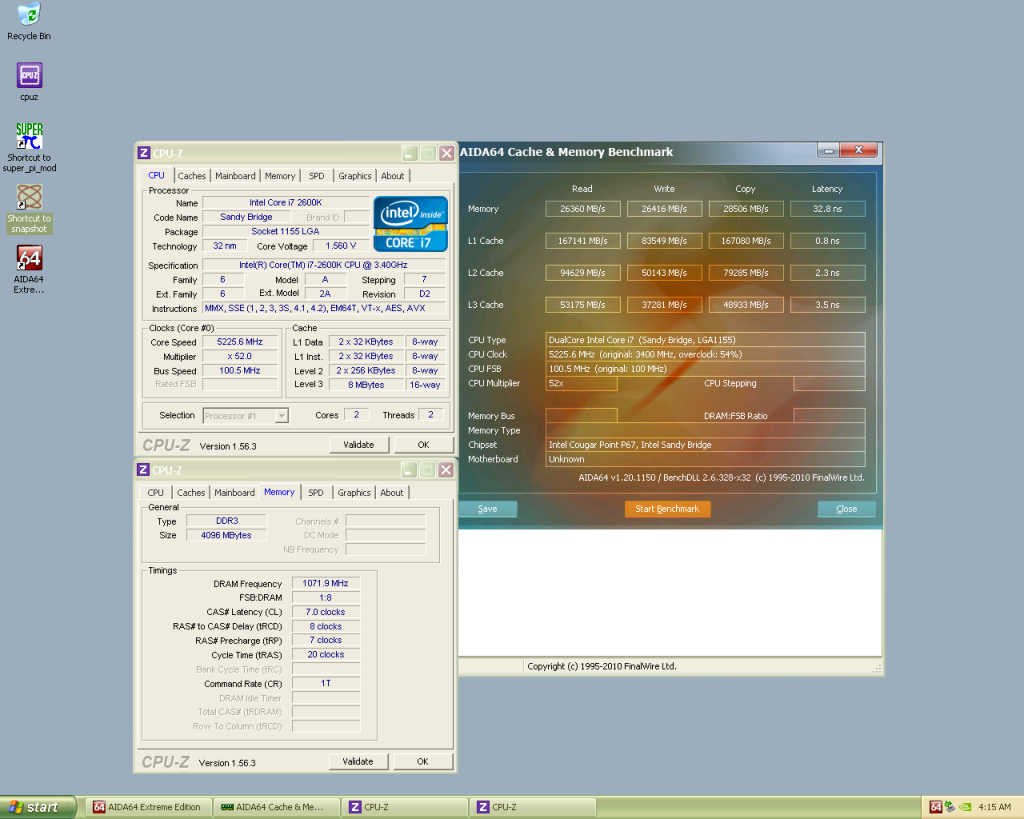The width and height of the screenshot is (1024, 819).
Task: Select the Shortcut to snapshot desktop icon
Action: (29, 208)
